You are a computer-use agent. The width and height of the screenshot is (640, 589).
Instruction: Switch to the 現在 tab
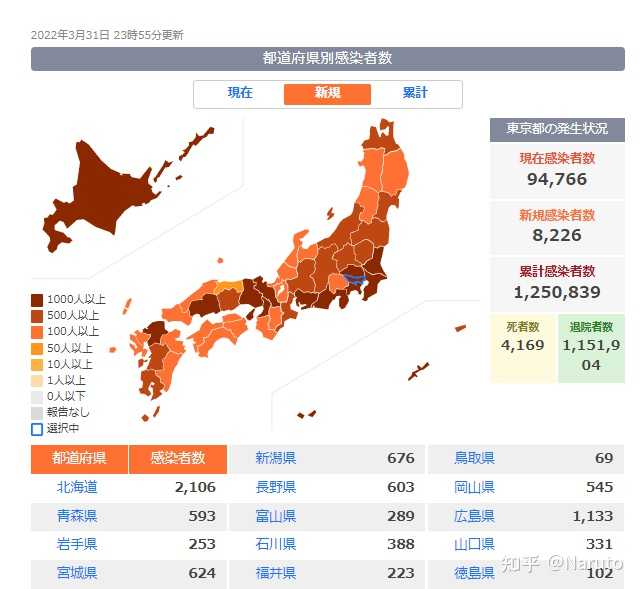coord(240,93)
